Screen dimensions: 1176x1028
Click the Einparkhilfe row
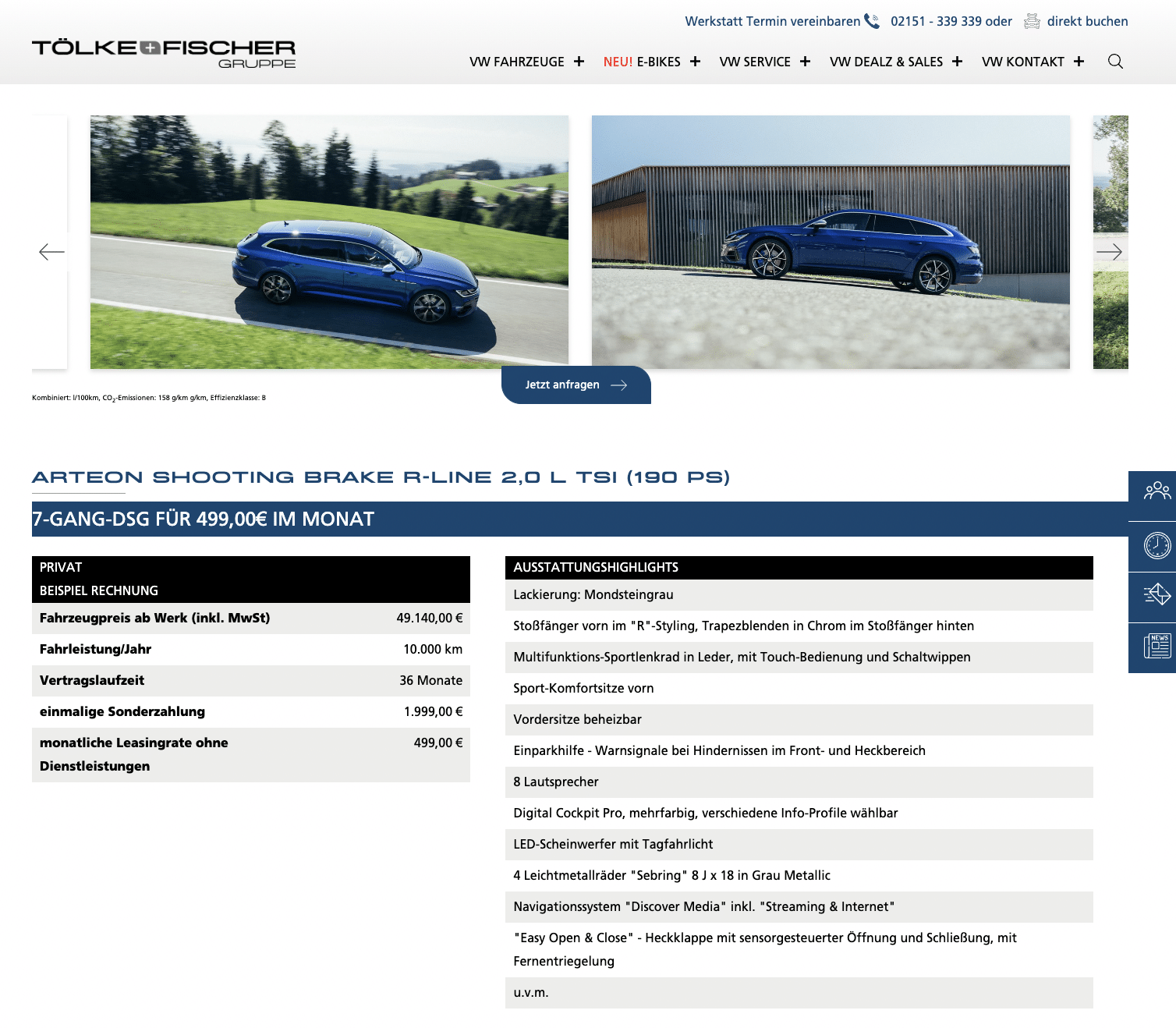click(799, 751)
